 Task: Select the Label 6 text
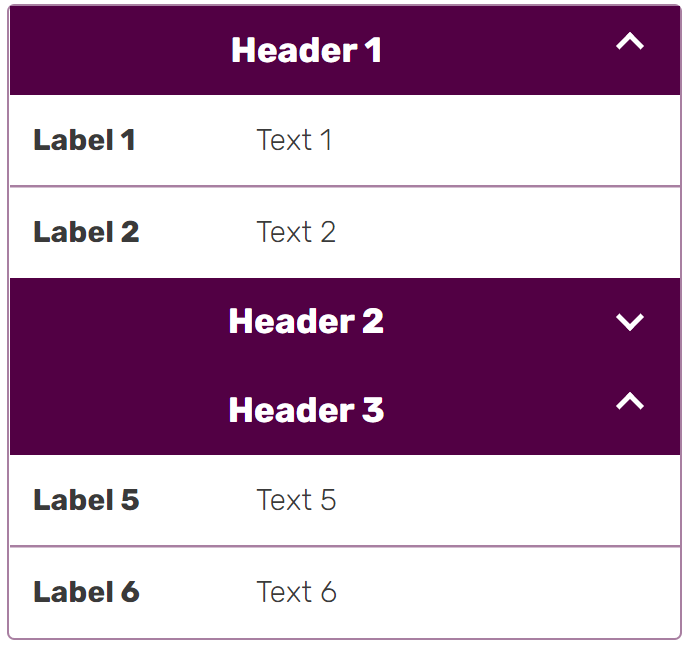click(x=86, y=592)
